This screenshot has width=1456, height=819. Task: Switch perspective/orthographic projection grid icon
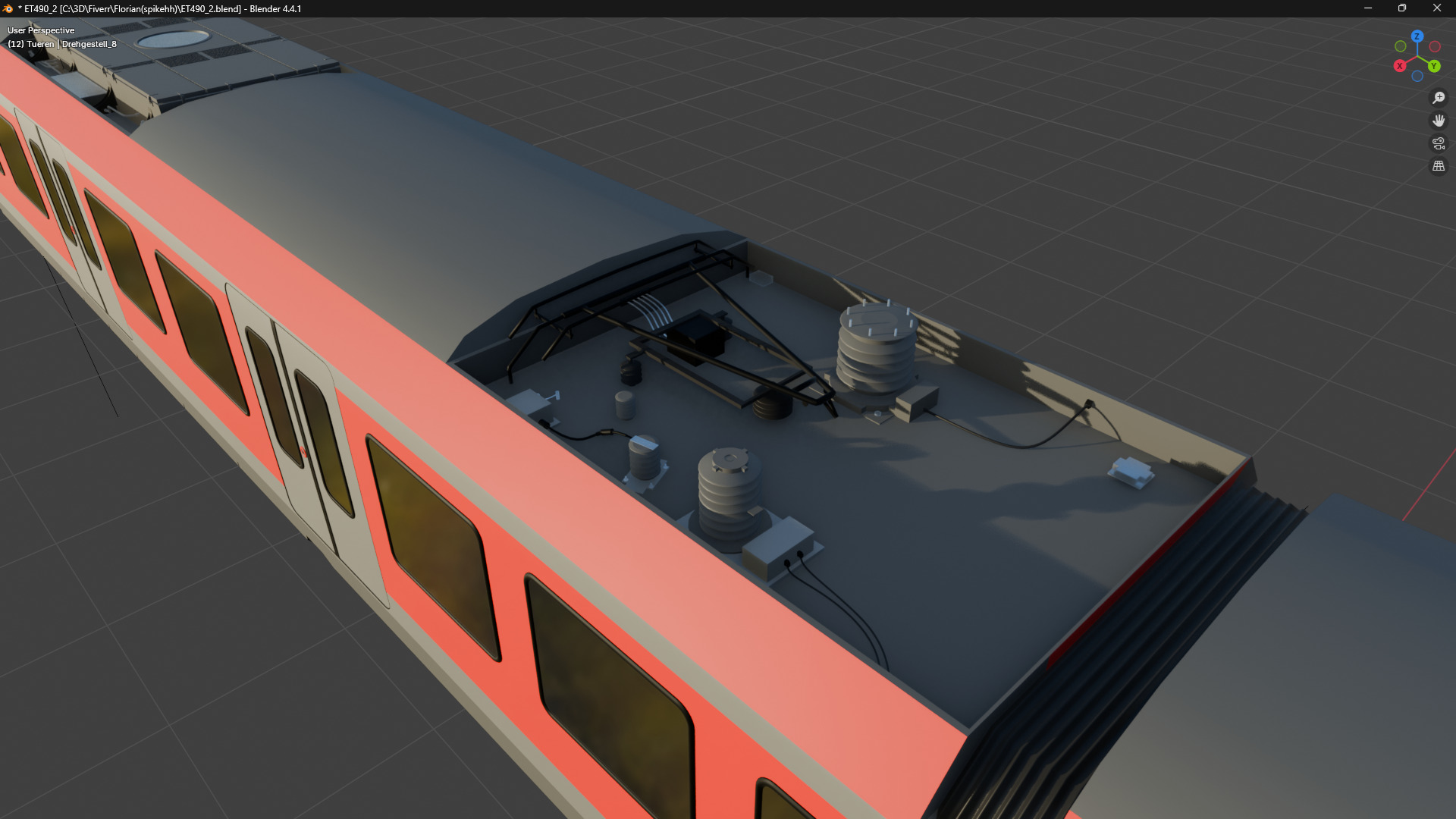[1438, 166]
